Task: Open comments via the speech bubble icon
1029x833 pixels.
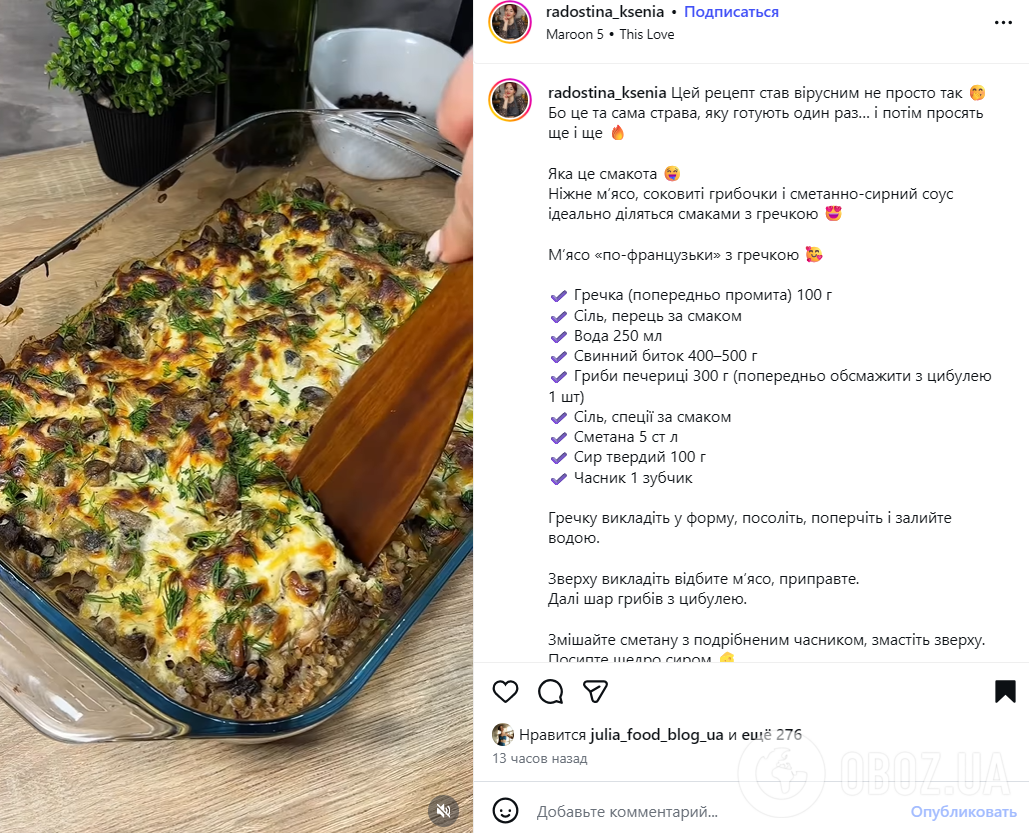Action: click(551, 691)
